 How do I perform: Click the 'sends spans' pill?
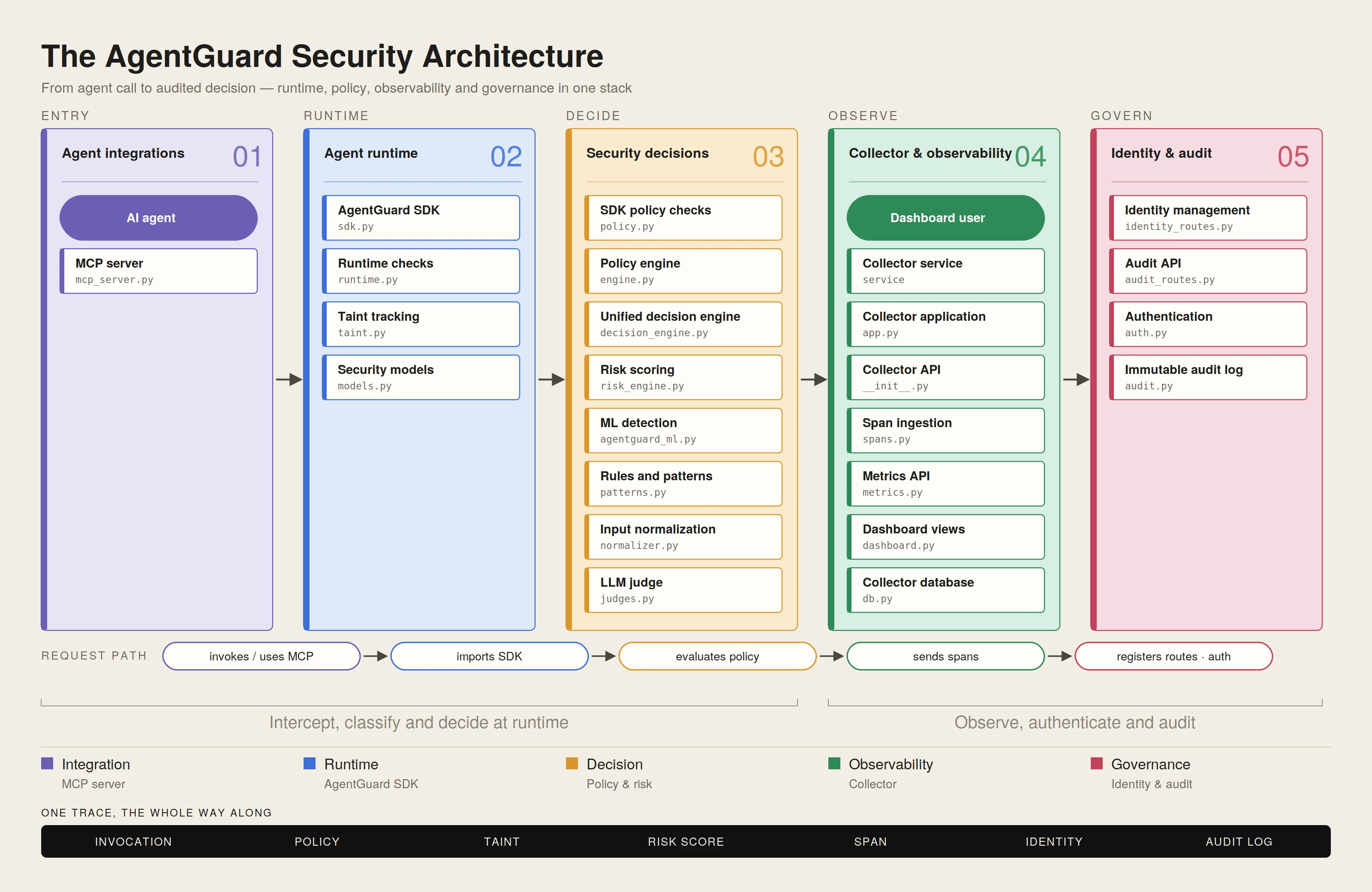[x=945, y=656]
